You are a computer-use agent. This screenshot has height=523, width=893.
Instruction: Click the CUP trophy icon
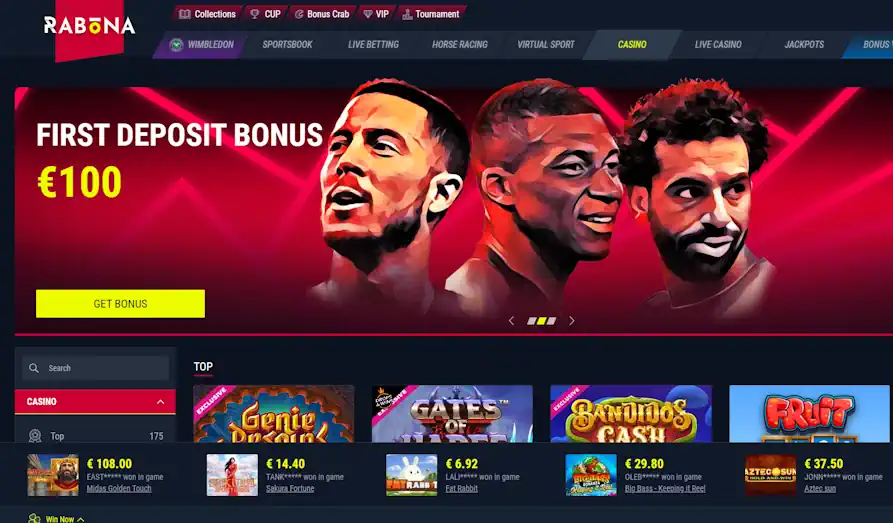(255, 14)
